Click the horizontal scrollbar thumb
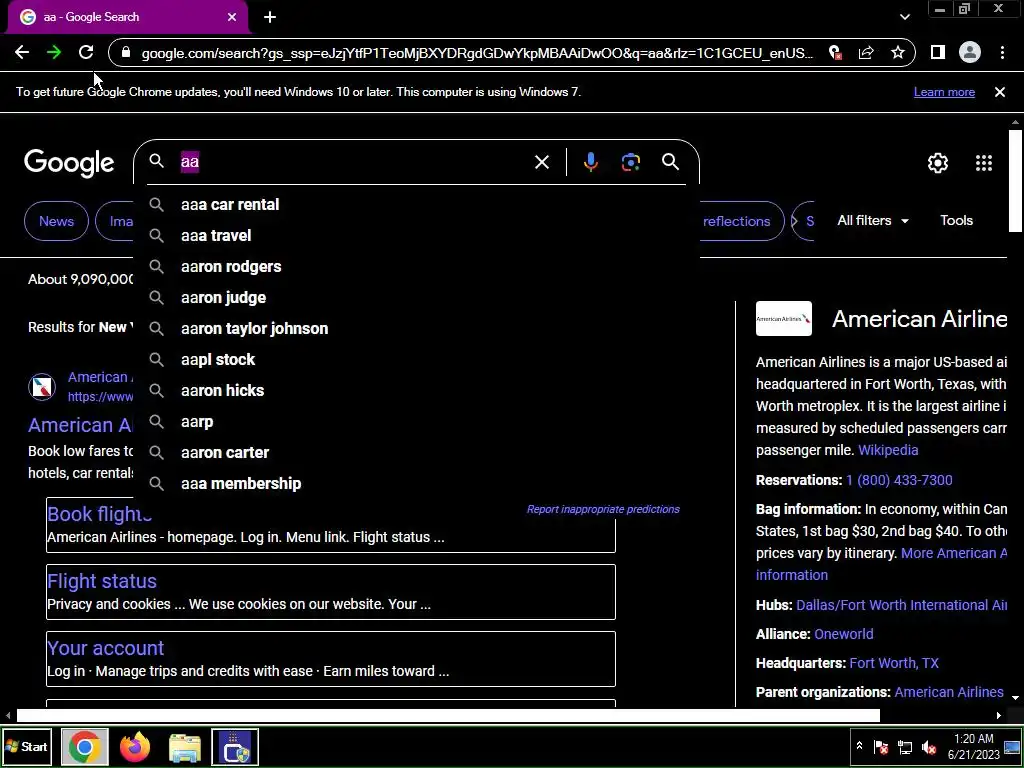The image size is (1024, 768). click(448, 716)
